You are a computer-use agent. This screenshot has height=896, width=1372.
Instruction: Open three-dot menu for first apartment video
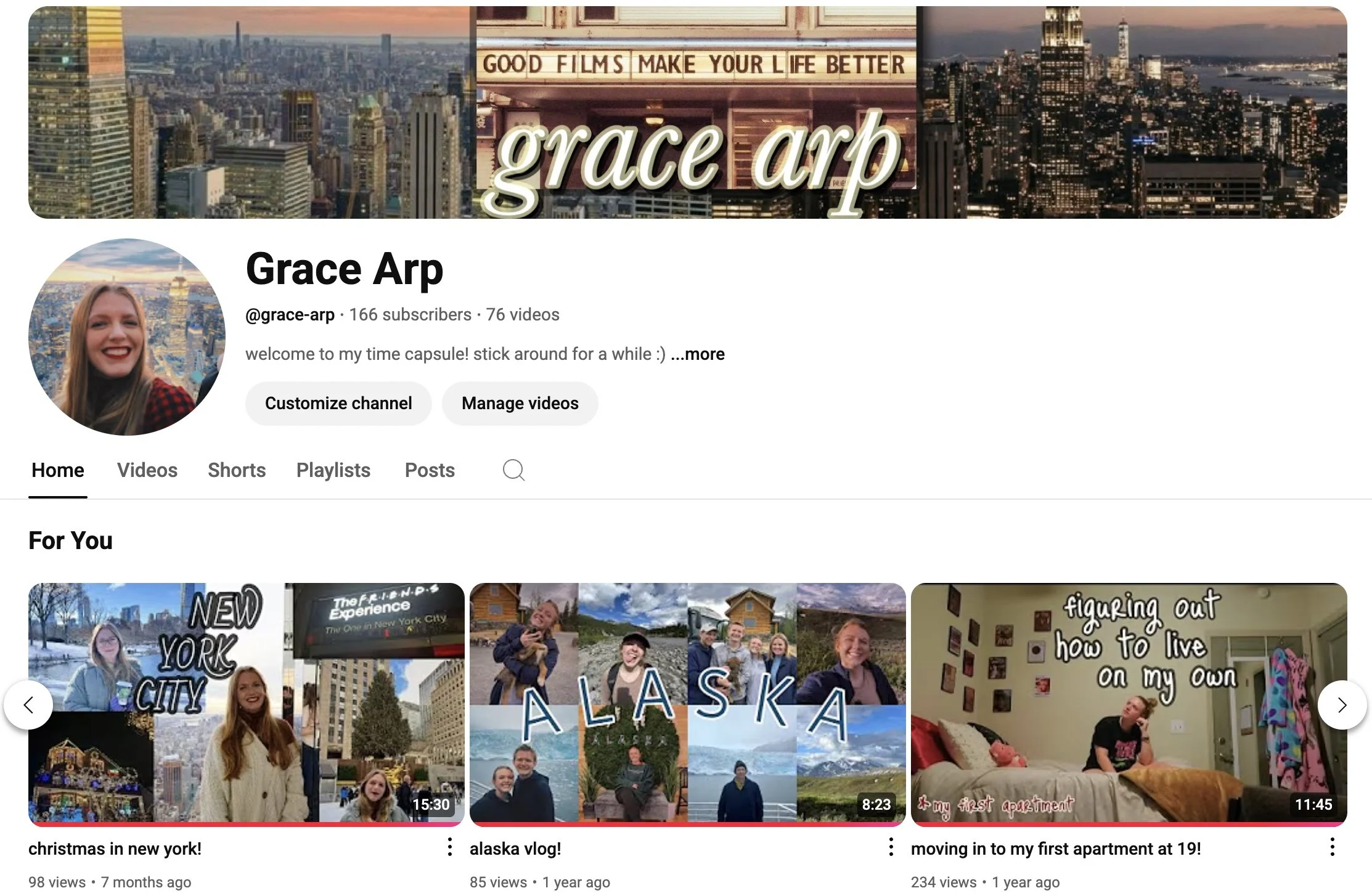coord(1332,847)
